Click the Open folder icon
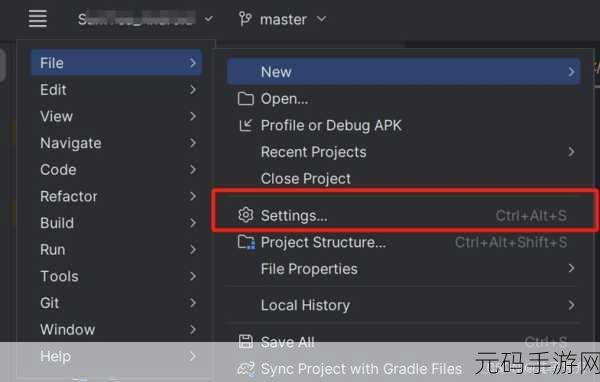The height and width of the screenshot is (382, 600). click(x=245, y=99)
